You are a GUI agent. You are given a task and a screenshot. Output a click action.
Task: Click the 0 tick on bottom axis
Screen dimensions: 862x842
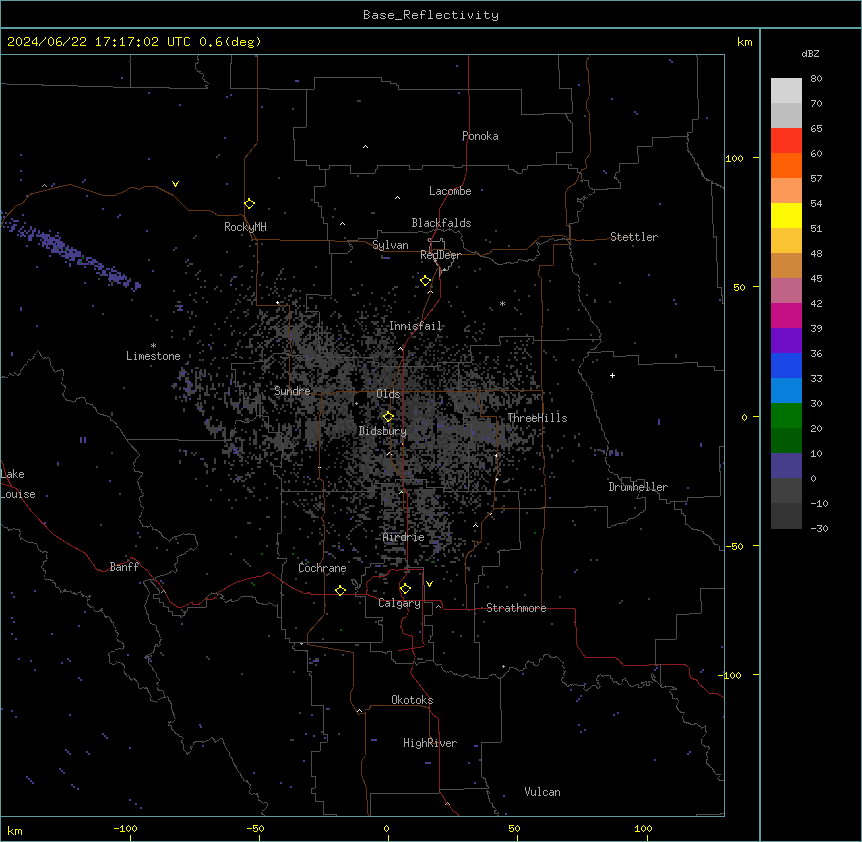(386, 828)
